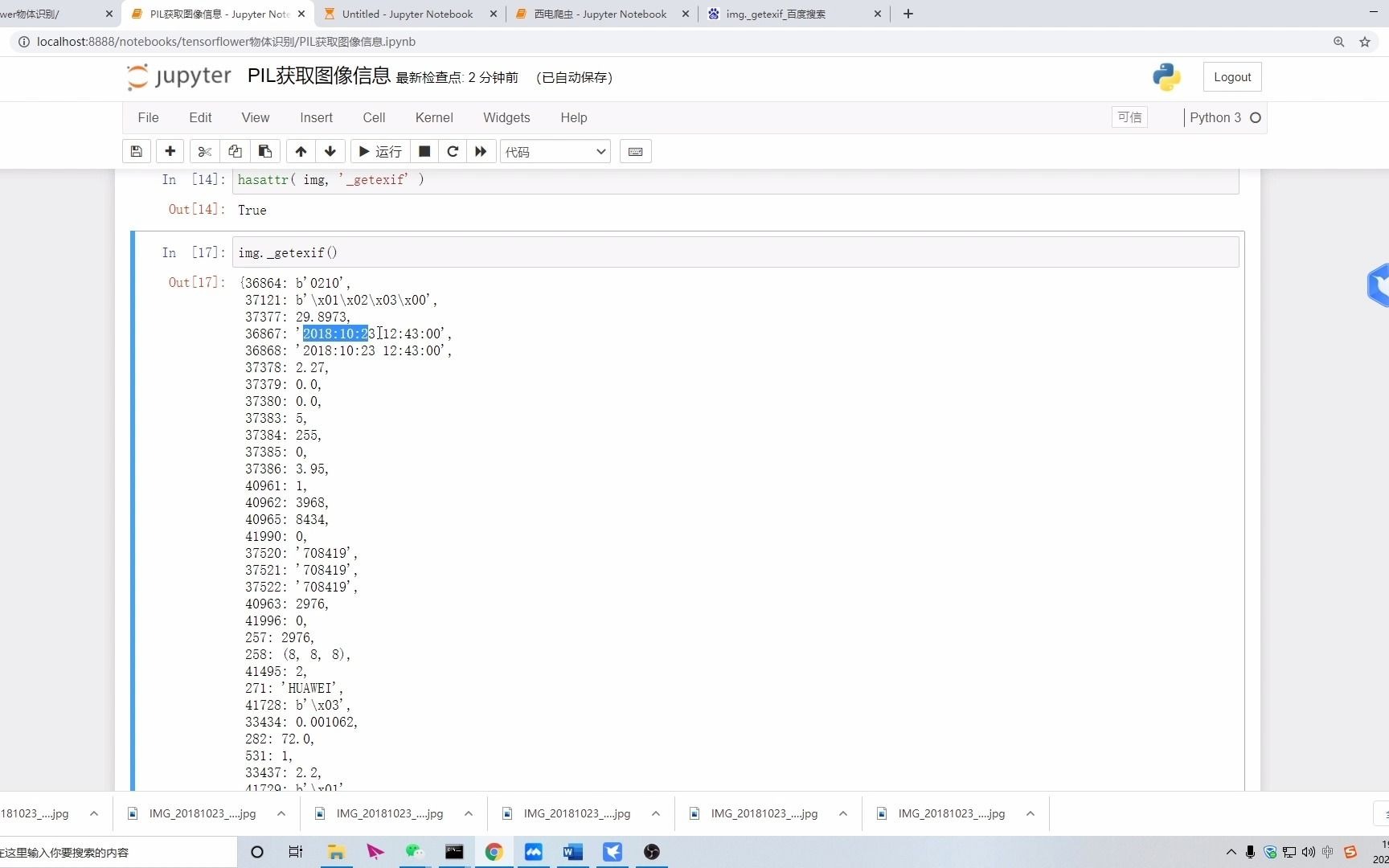
Task: Rename notebook title PIL获取图像信息
Action: coord(319,76)
